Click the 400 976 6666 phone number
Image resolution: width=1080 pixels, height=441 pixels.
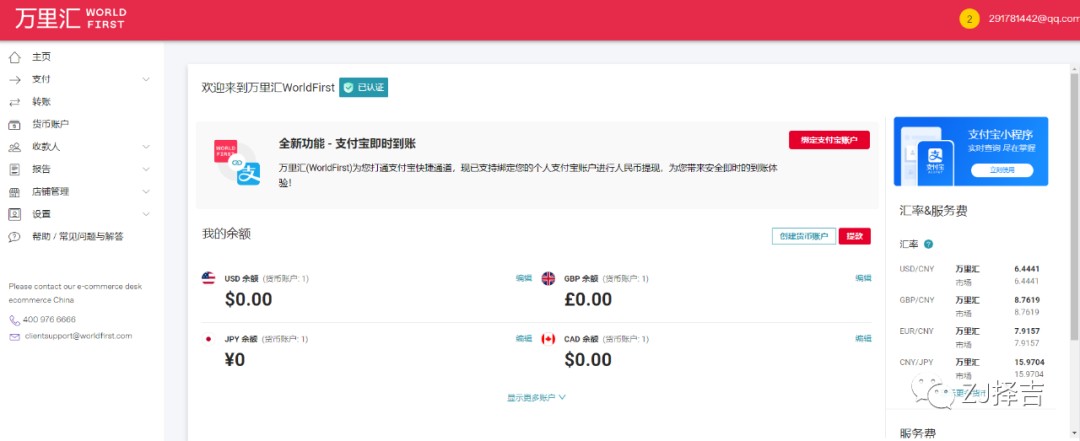(x=49, y=320)
